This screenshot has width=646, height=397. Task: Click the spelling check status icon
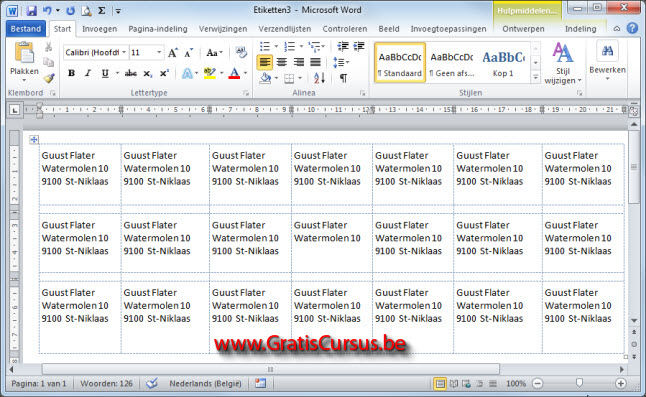[152, 383]
